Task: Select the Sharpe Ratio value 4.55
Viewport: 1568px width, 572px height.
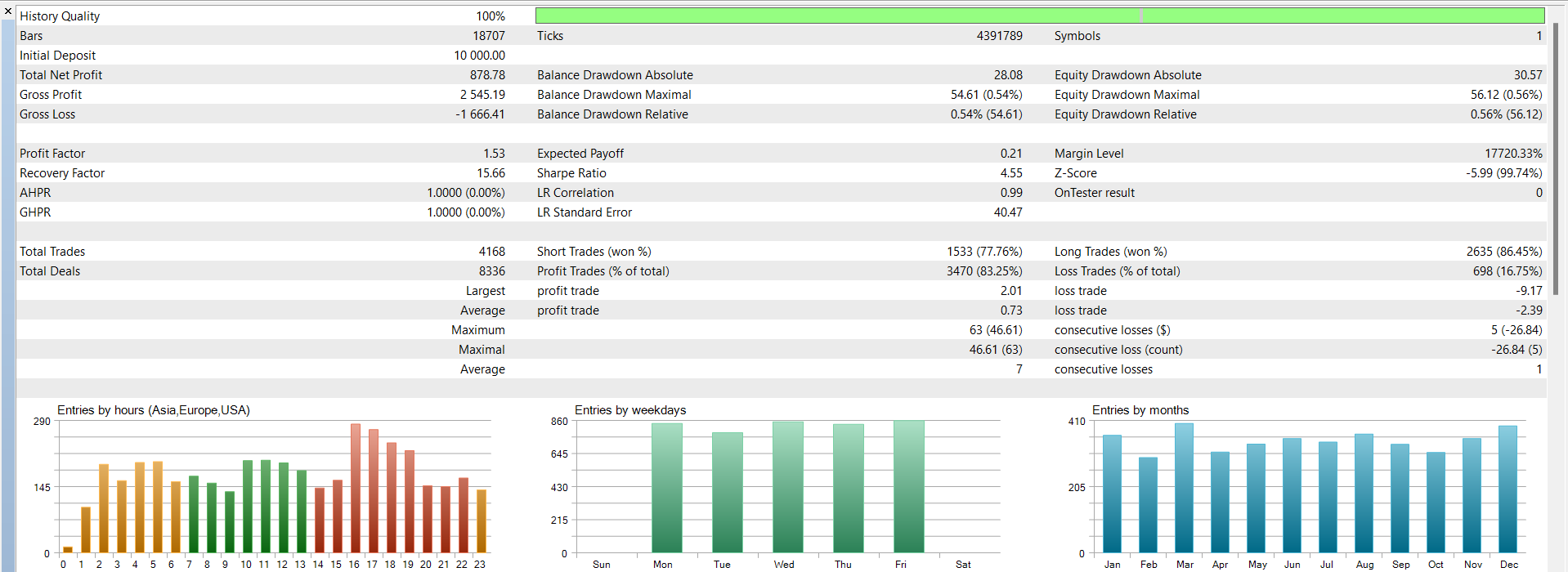Action: click(1011, 173)
